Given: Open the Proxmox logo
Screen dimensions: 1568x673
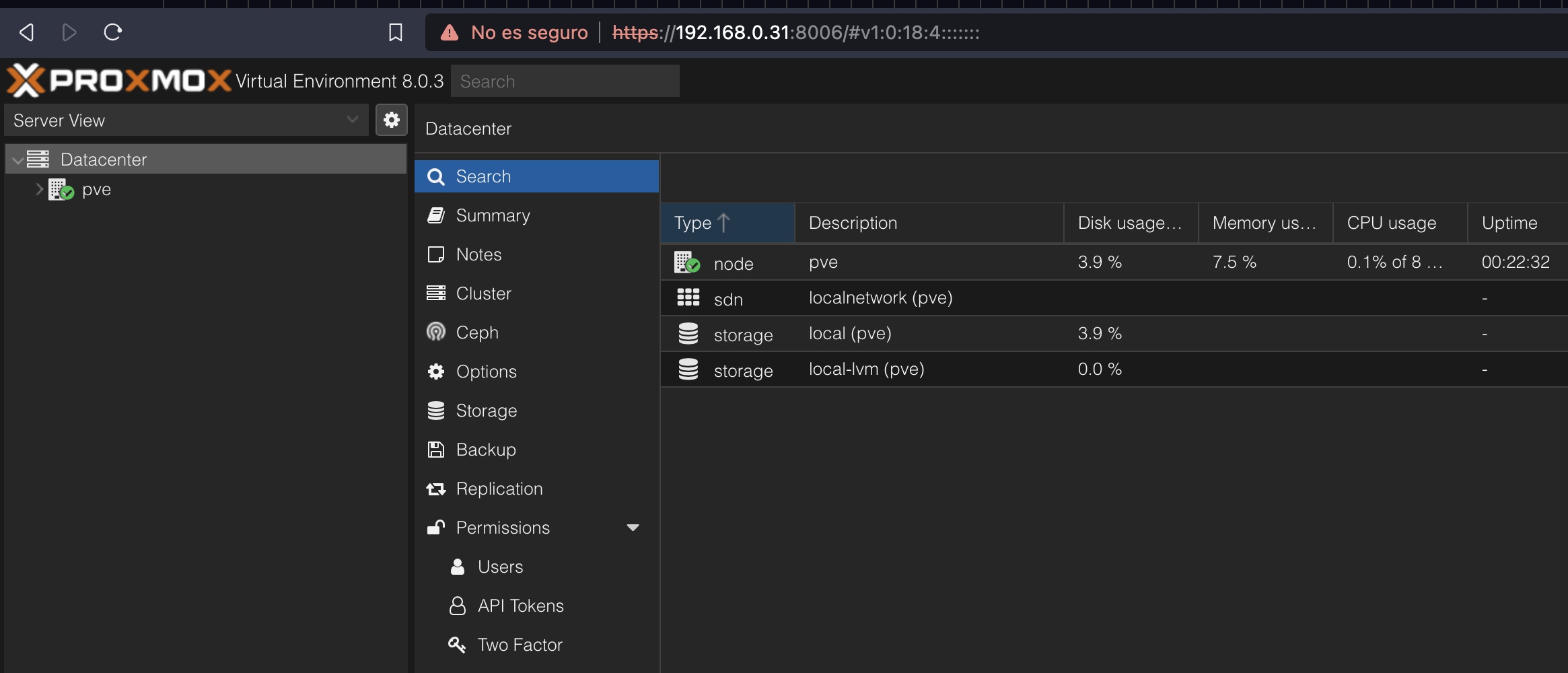Looking at the screenshot, I should pos(118,81).
